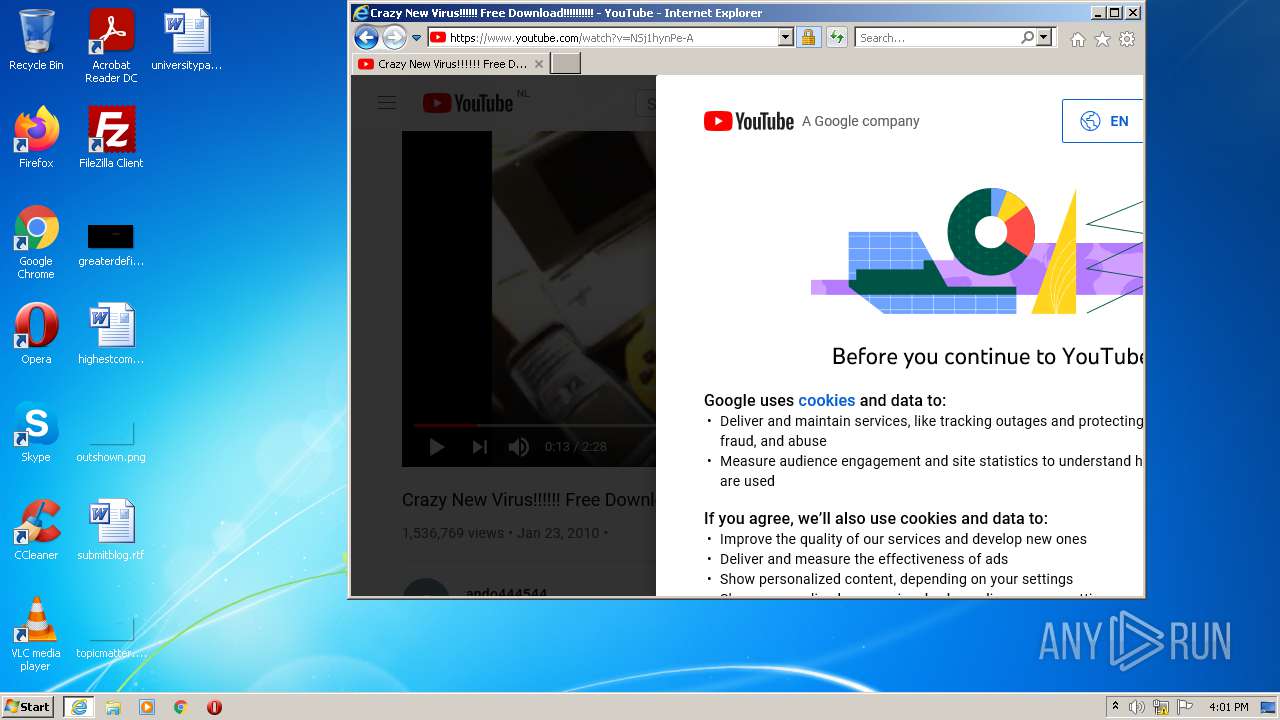Click the YouTube logo in page header
The width and height of the screenshot is (1280, 720).
pos(468,103)
